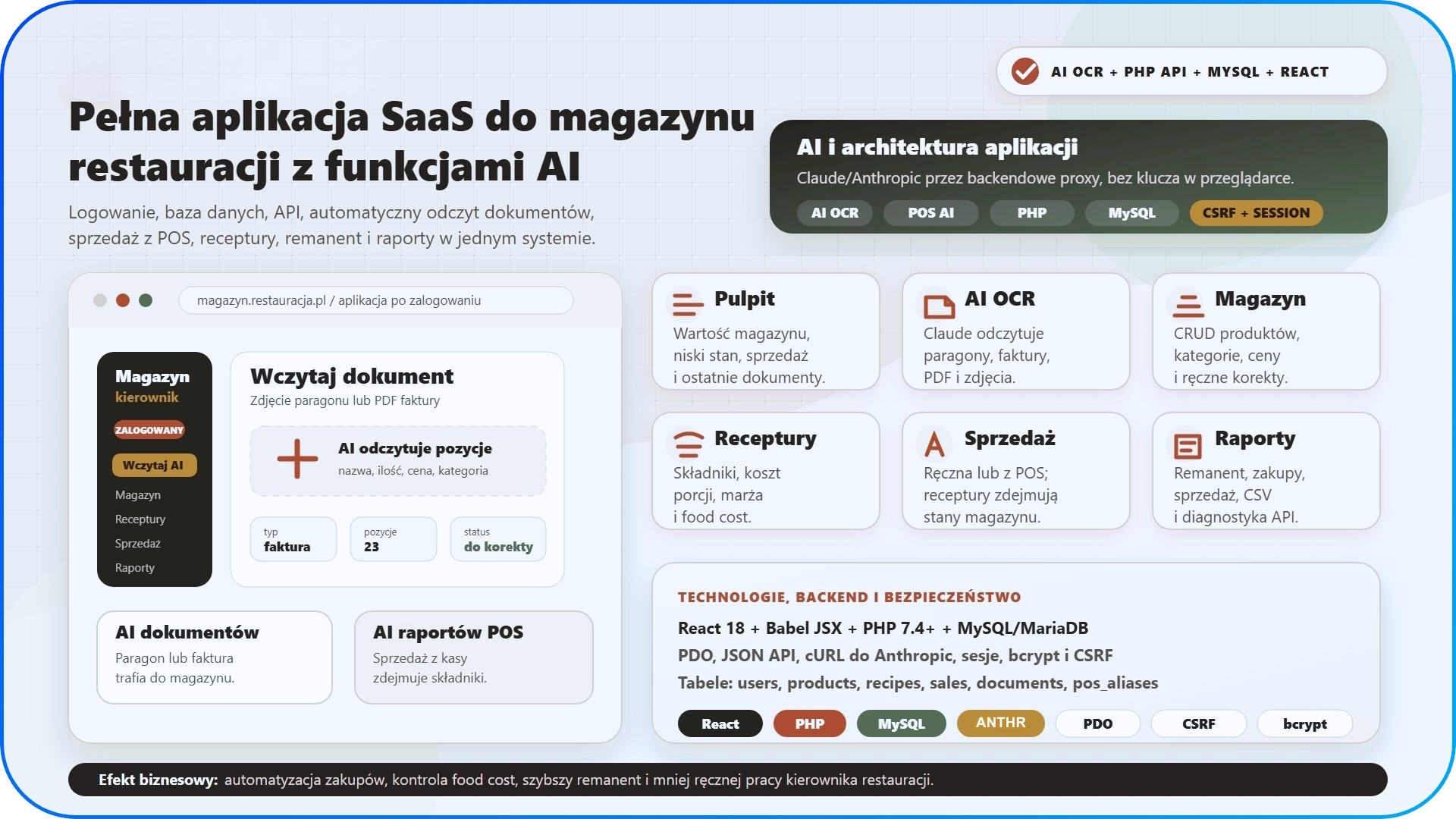This screenshot has height=819, width=1456.
Task: Open Sprzedaż in the sidebar menu
Action: click(138, 544)
